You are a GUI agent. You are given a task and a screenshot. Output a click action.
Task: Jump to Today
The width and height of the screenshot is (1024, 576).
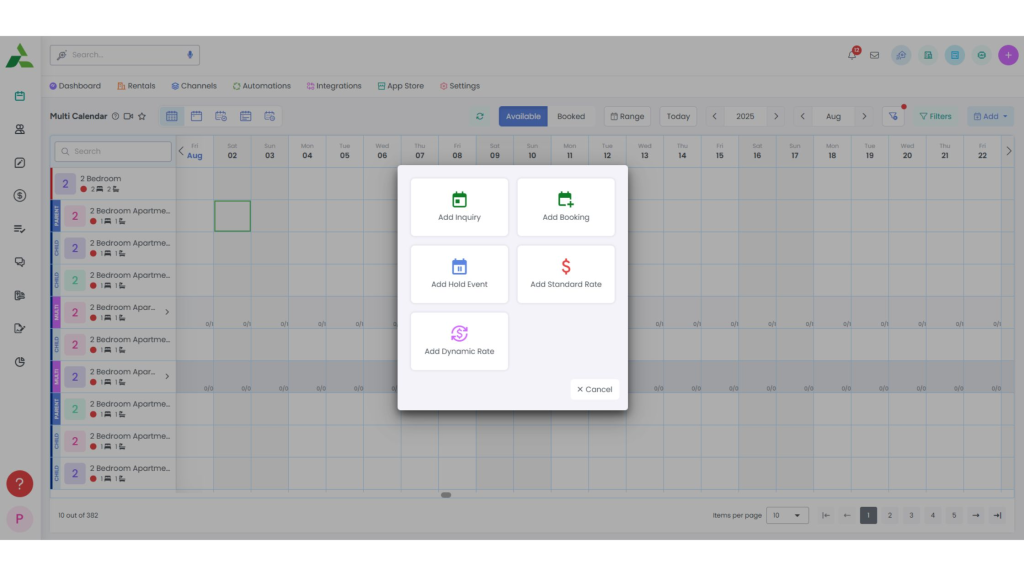pyautogui.click(x=678, y=116)
